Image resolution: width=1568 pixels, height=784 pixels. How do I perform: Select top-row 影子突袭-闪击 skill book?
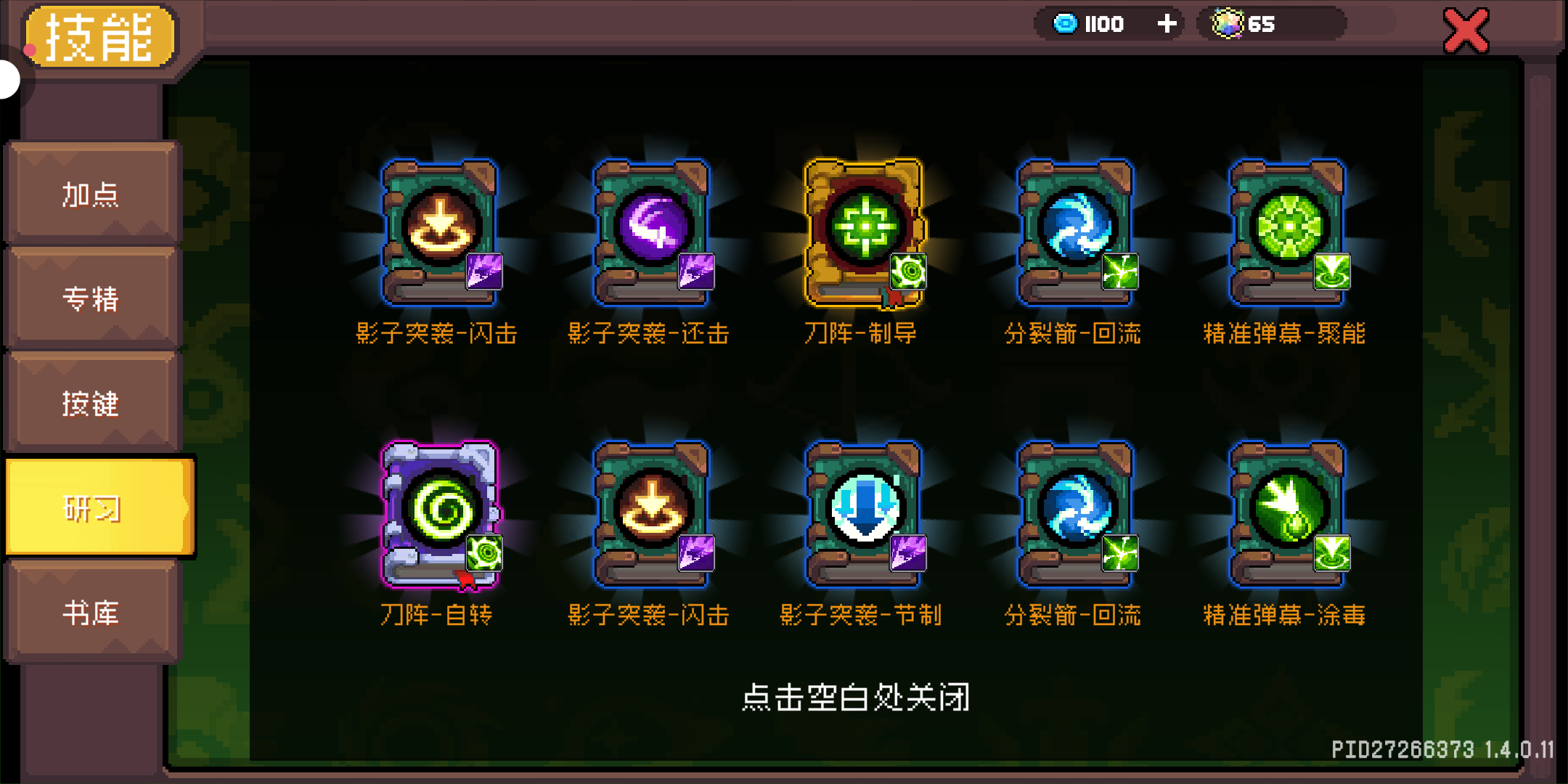click(x=441, y=232)
